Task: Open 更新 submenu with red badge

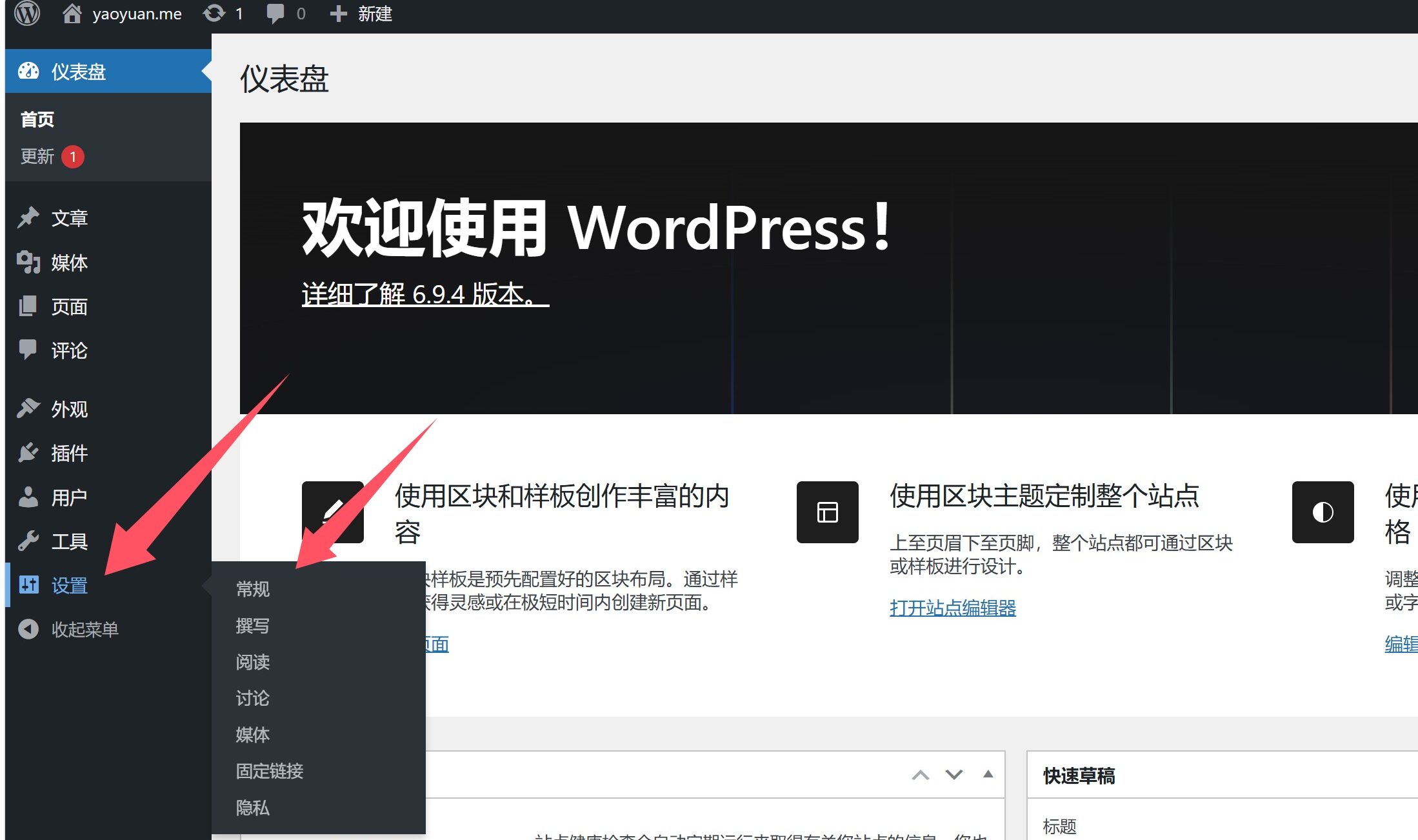Action: (x=37, y=157)
